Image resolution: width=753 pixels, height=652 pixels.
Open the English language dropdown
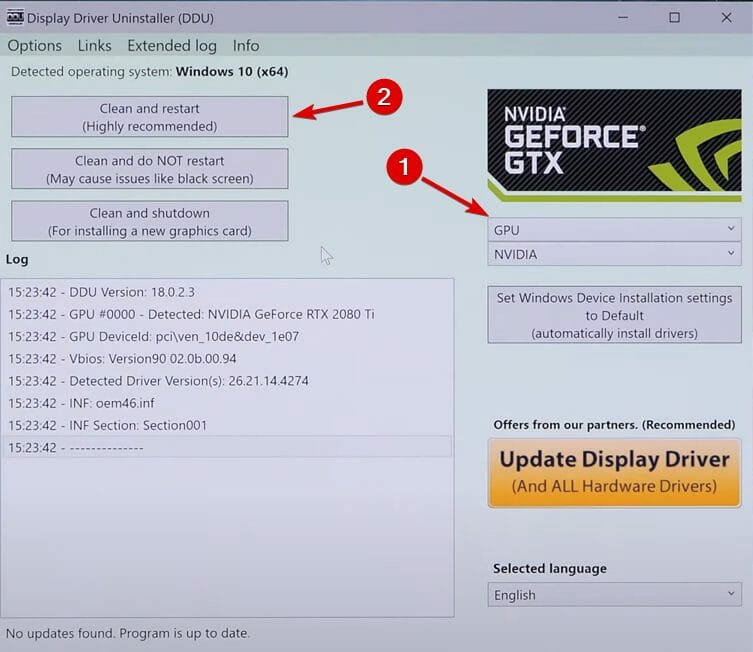pos(614,594)
